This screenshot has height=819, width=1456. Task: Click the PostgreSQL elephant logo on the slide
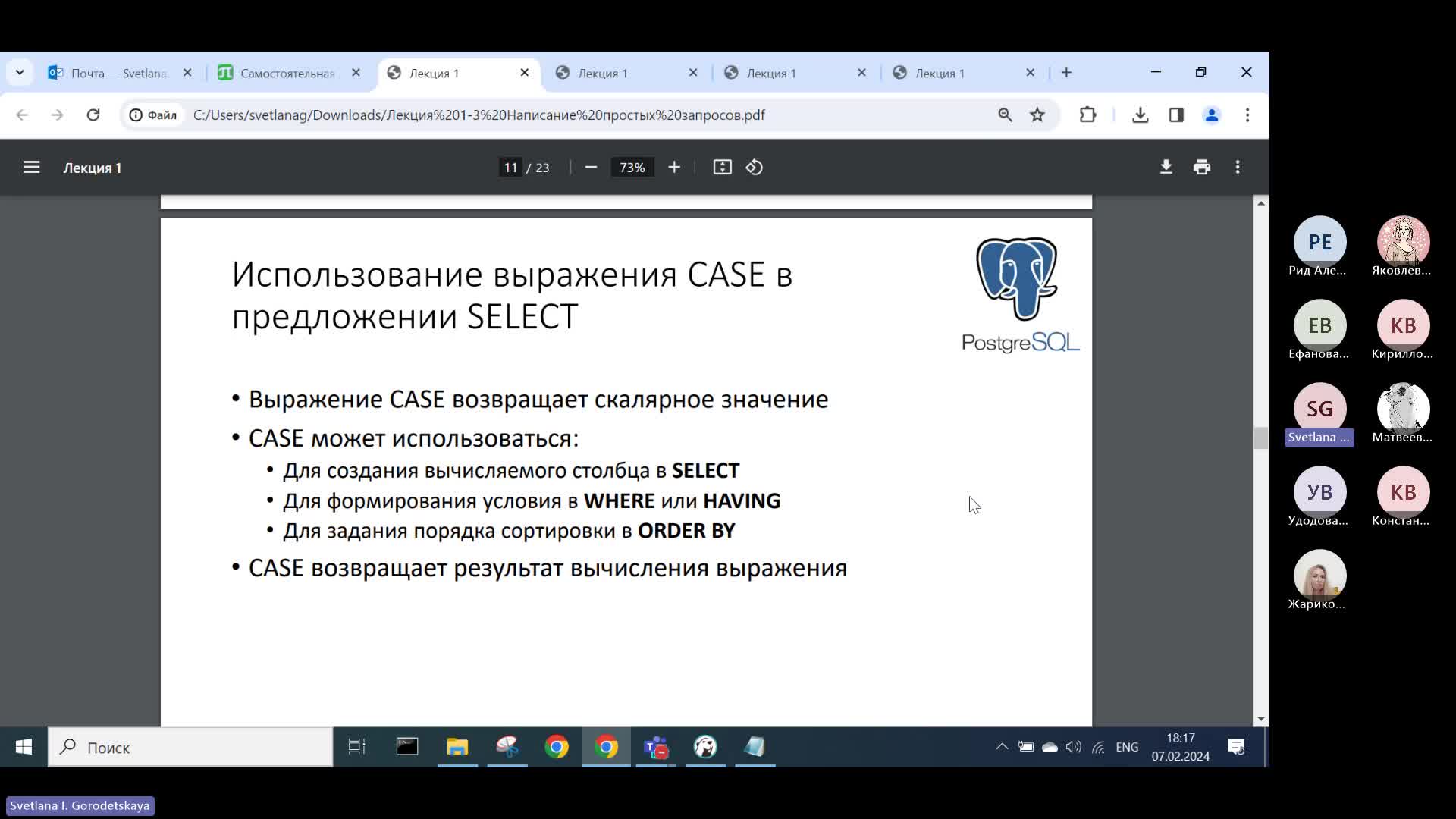[1017, 278]
